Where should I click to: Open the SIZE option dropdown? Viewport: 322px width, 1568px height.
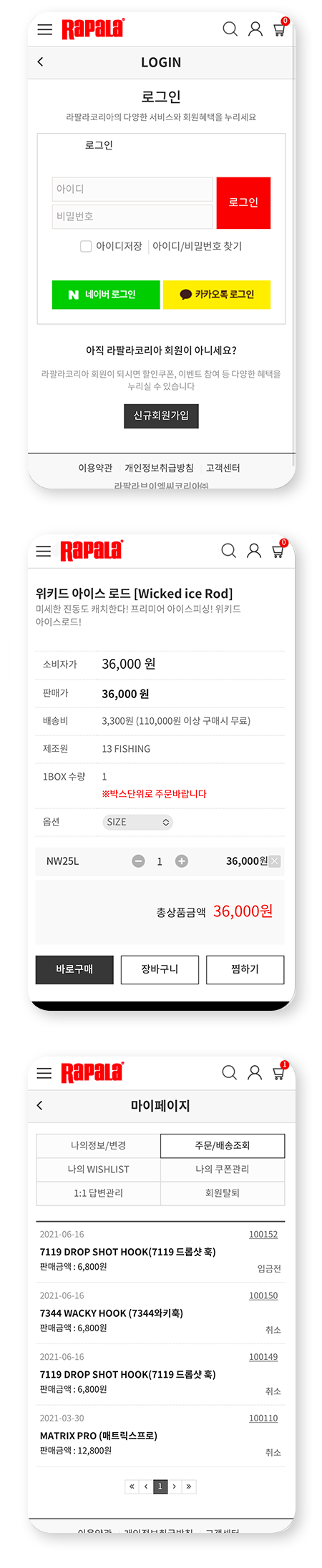pyautogui.click(x=137, y=822)
